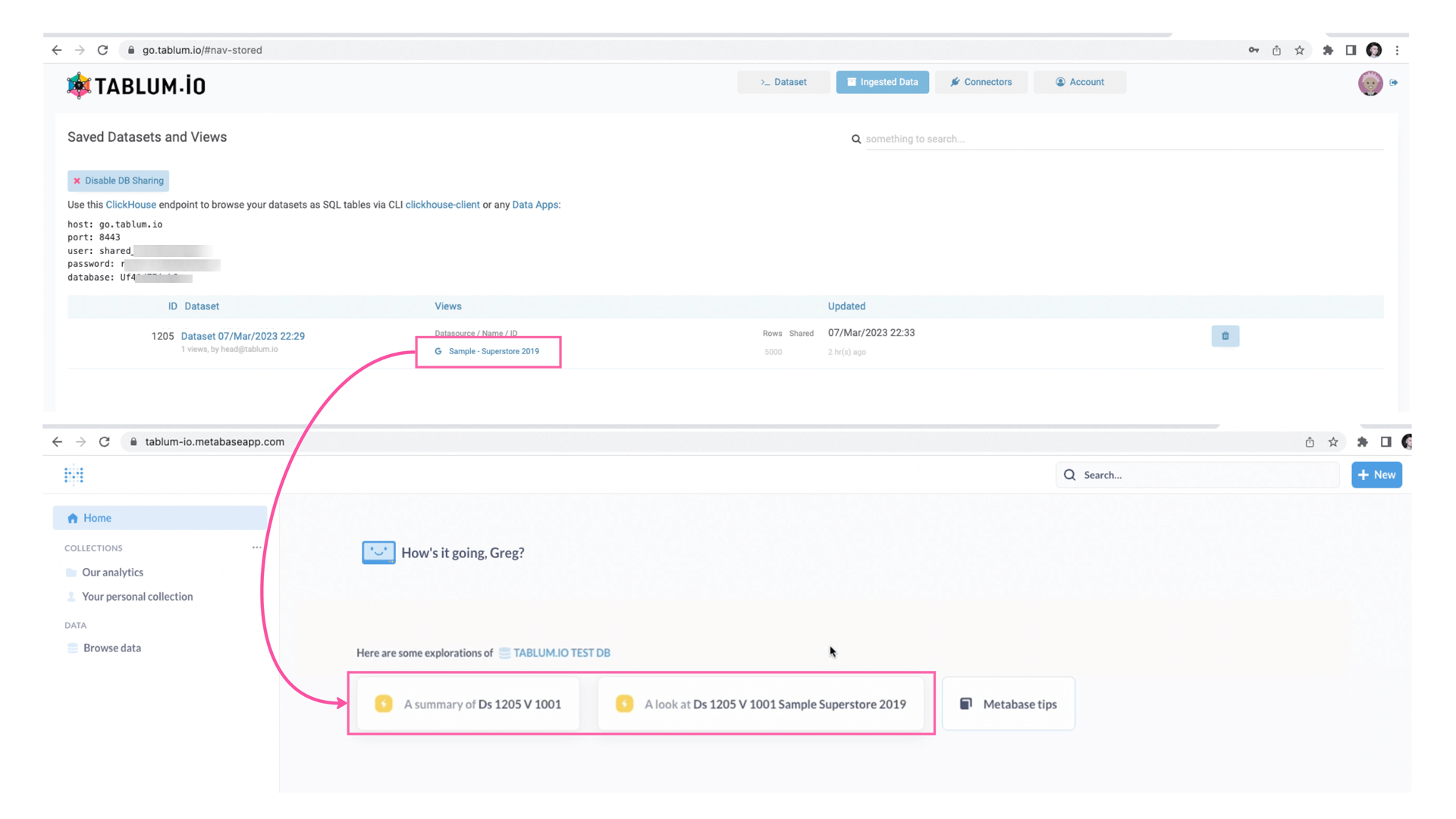Open the Data Apps link
1456x819 pixels.
(535, 205)
